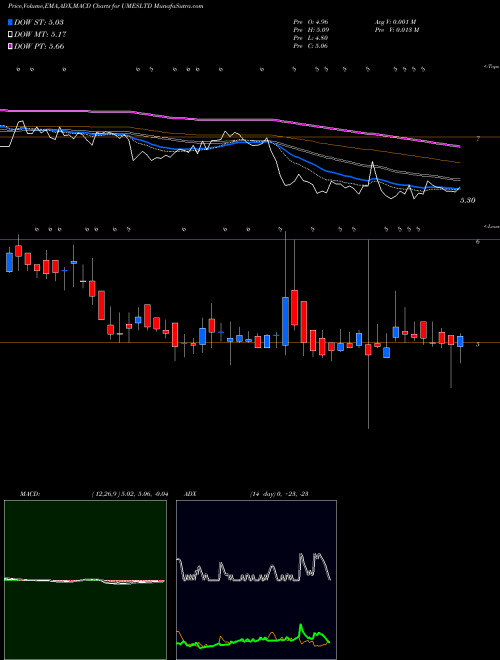Open the green MACD indicator chart
This screenshot has height=660, width=500.
coord(85,580)
